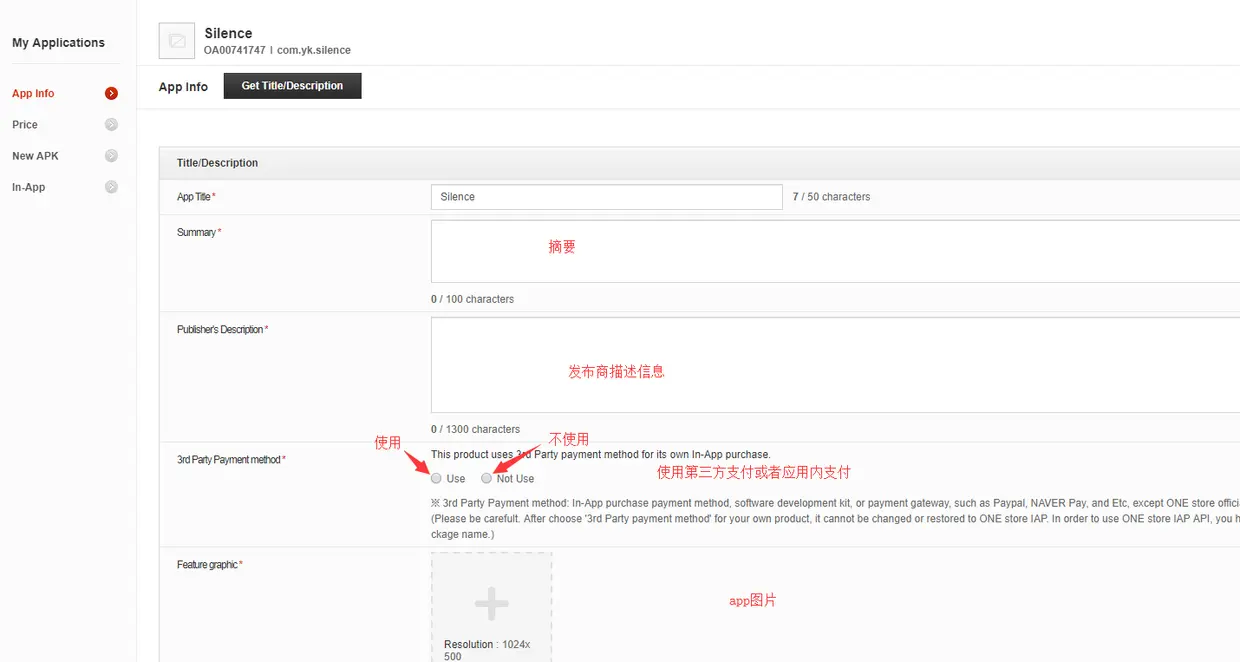Go to New APK in sidebar

tap(35, 156)
